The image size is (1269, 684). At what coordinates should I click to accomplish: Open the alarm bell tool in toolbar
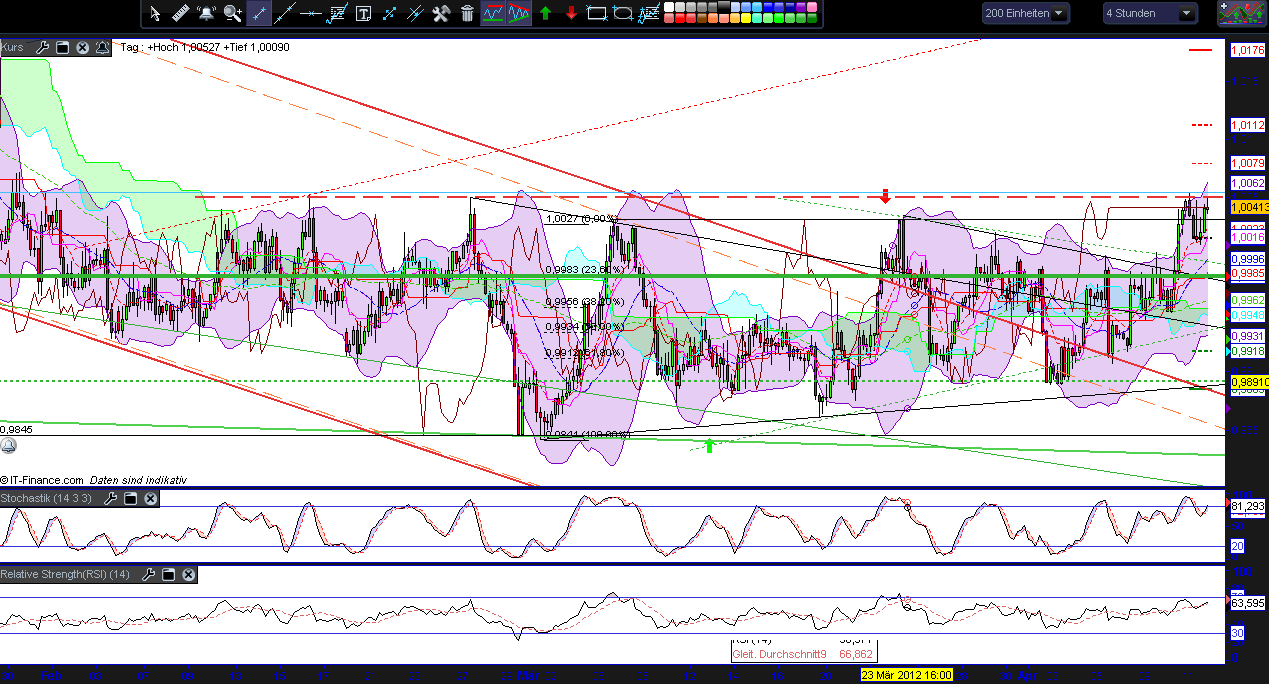click(207, 13)
